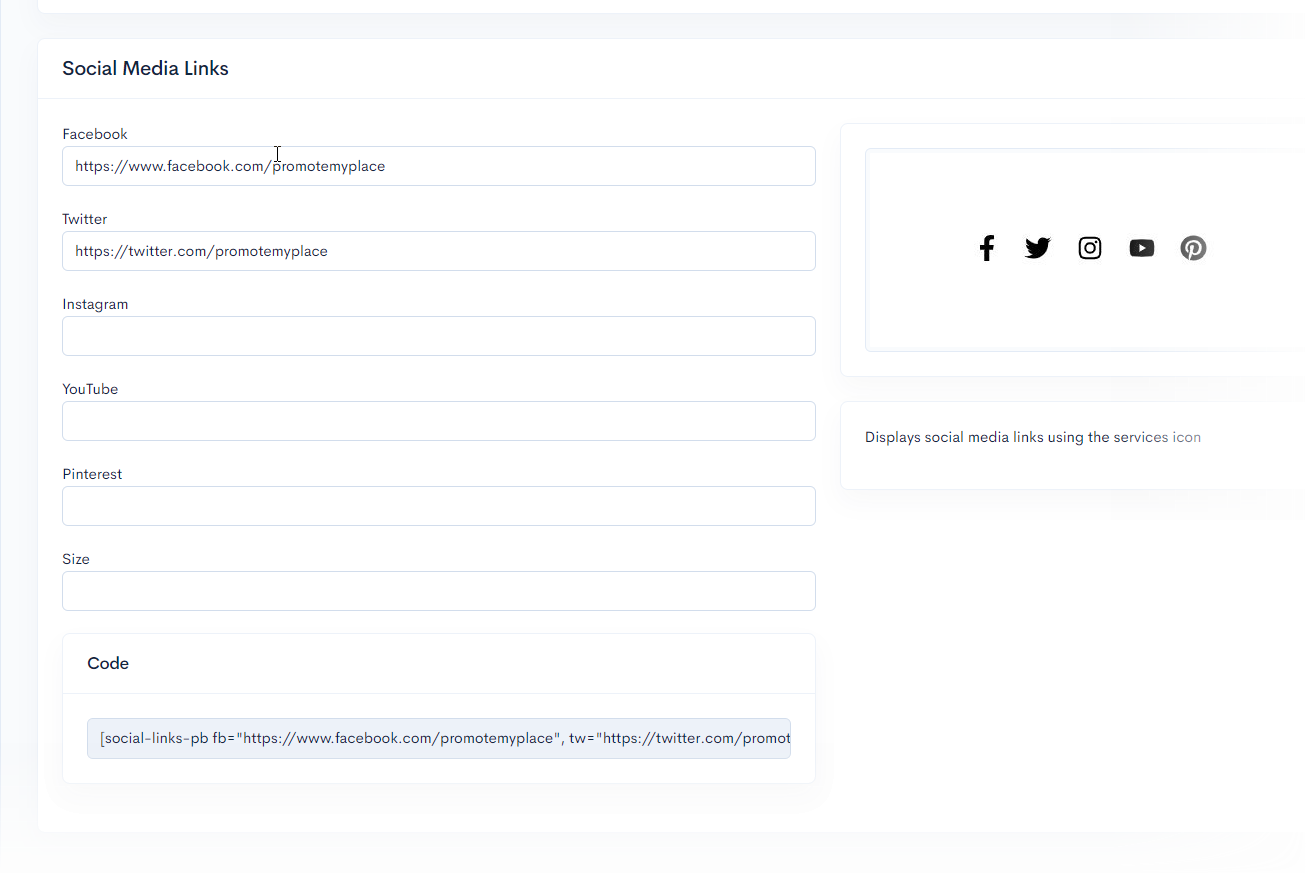Click the Size input field
The width and height of the screenshot is (1306, 874).
click(x=438, y=591)
